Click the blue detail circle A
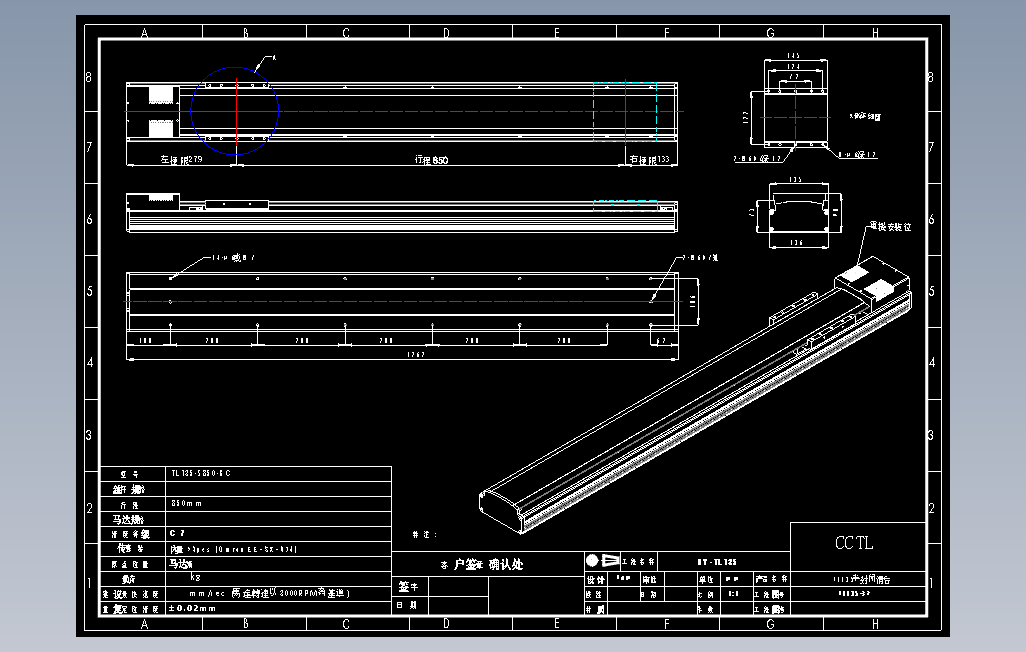Screen dimensions: 1026x652 click(x=235, y=111)
